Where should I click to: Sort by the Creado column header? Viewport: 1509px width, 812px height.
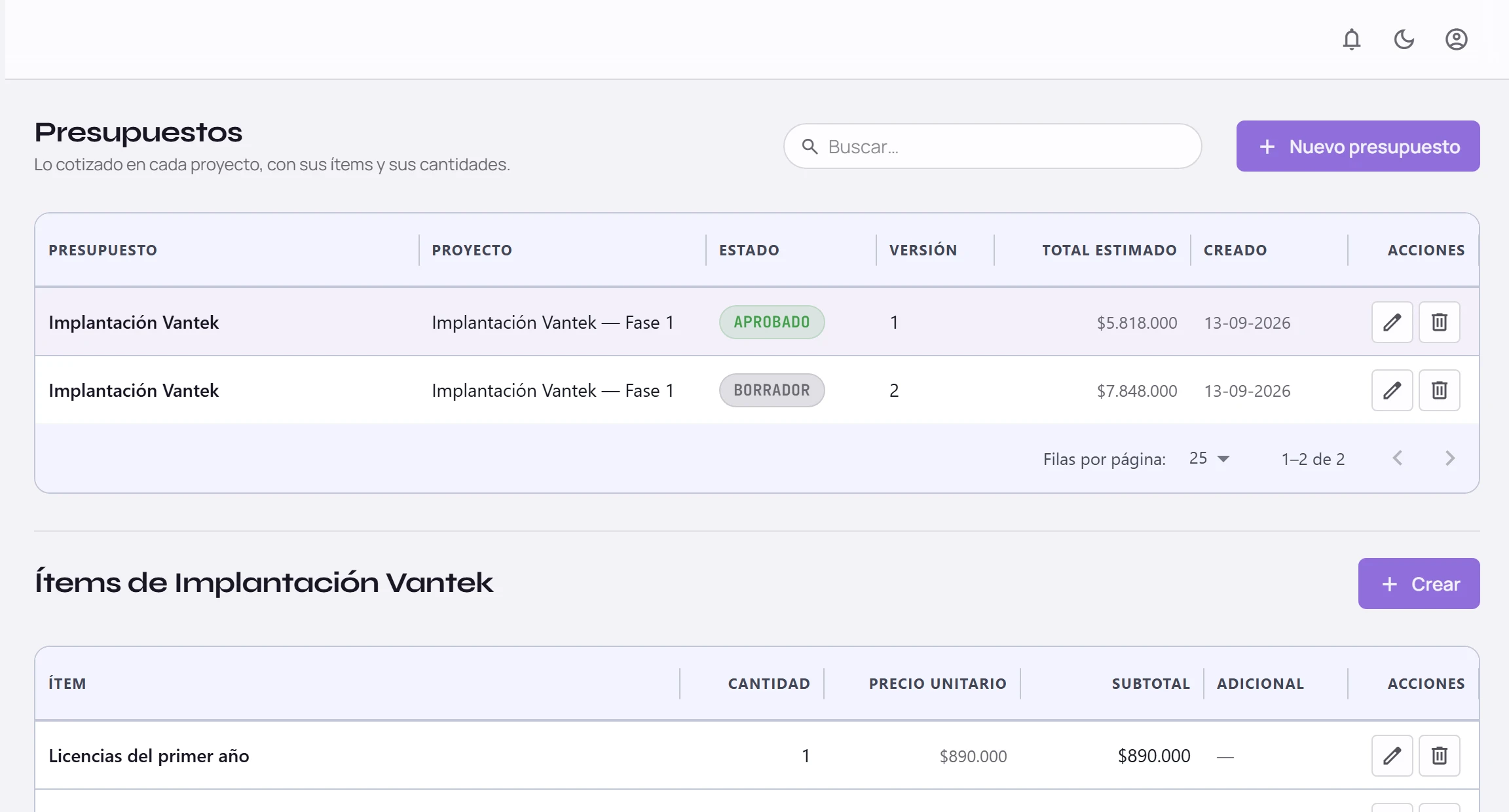1235,250
